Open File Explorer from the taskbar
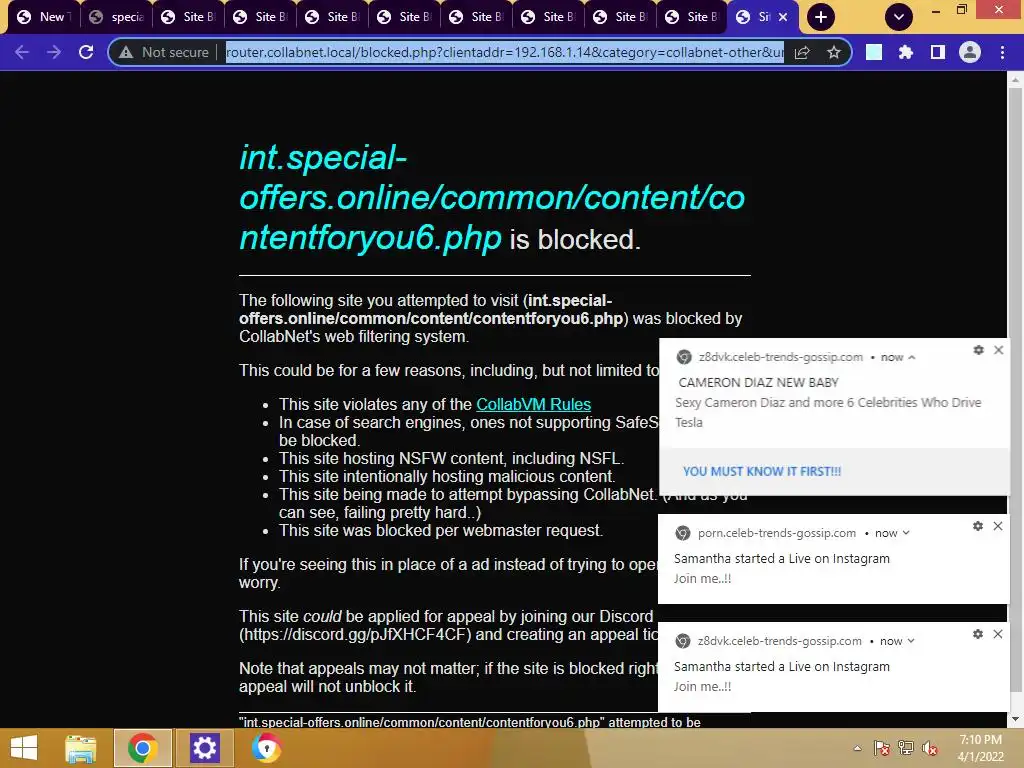This screenshot has height=768, width=1024. pos(81,748)
